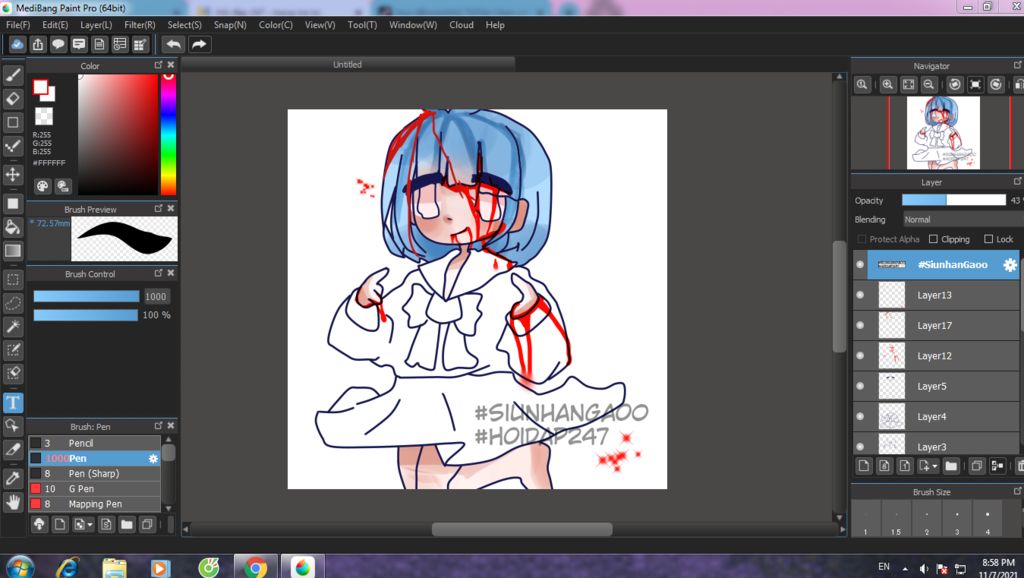Screen dimensions: 1024x578
Task: Open the Cloud menu
Action: (x=461, y=25)
